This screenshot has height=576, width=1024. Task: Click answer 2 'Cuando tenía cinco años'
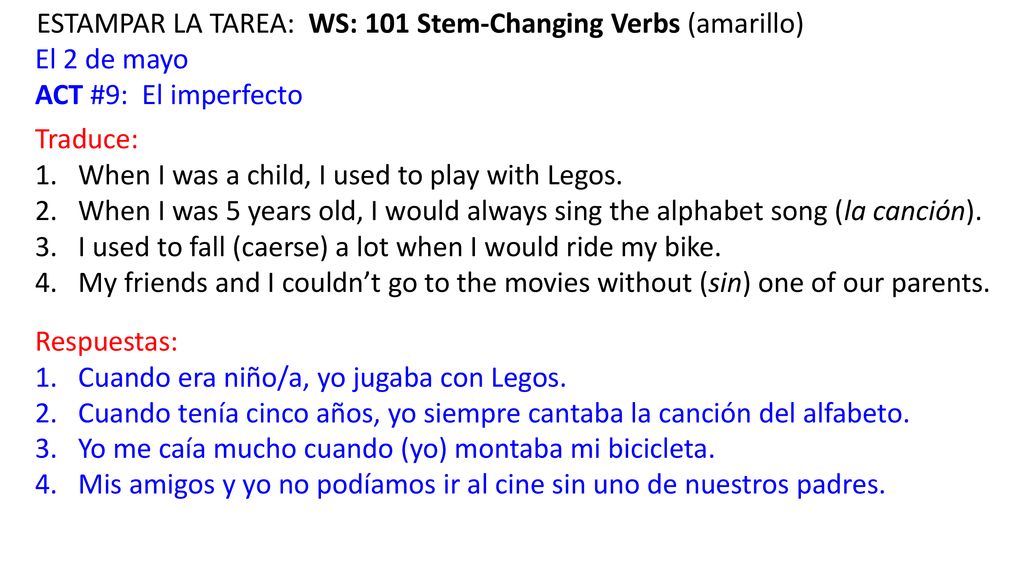[494, 413]
